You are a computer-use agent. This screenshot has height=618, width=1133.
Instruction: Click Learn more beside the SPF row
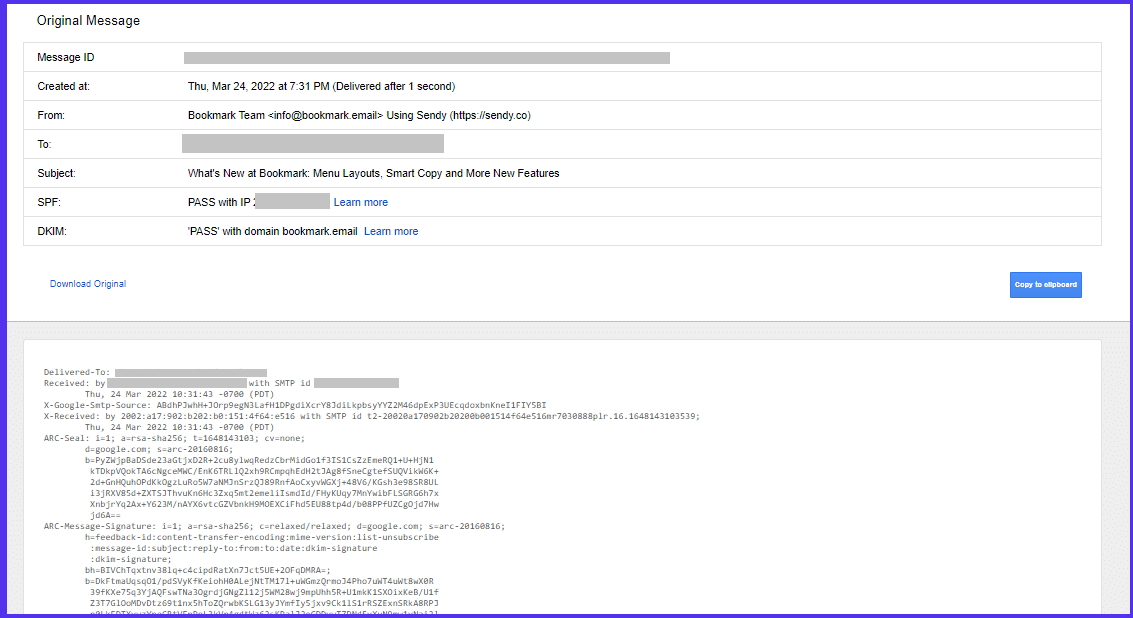360,201
